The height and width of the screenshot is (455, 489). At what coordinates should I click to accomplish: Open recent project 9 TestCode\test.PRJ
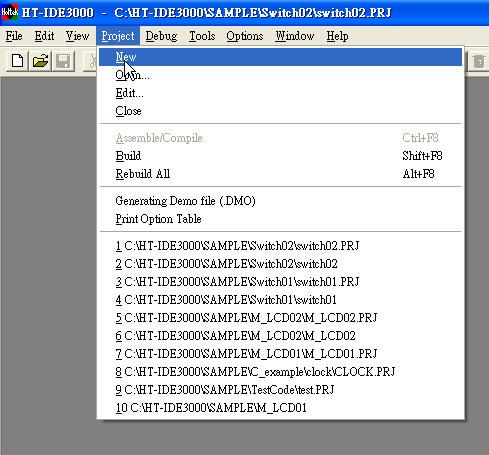280,390
